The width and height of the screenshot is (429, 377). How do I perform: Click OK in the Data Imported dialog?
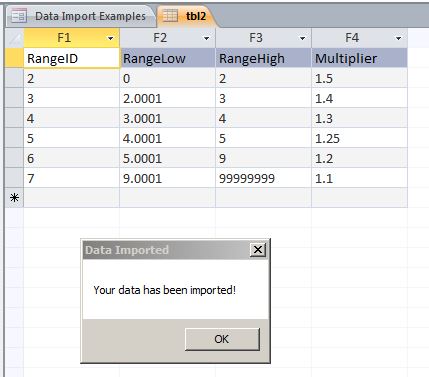coord(222,339)
